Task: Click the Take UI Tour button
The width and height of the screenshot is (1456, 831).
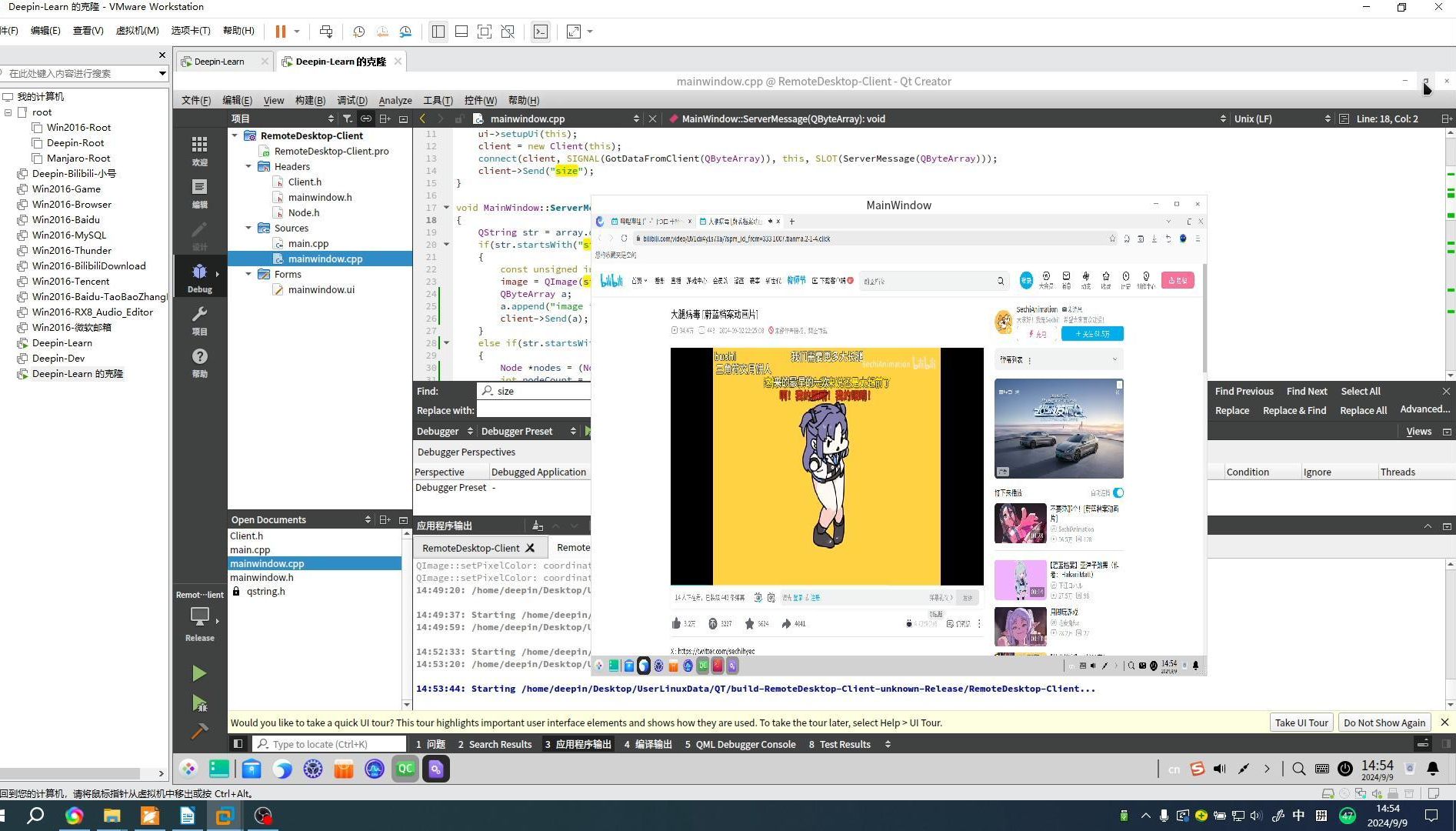Action: tap(1301, 723)
